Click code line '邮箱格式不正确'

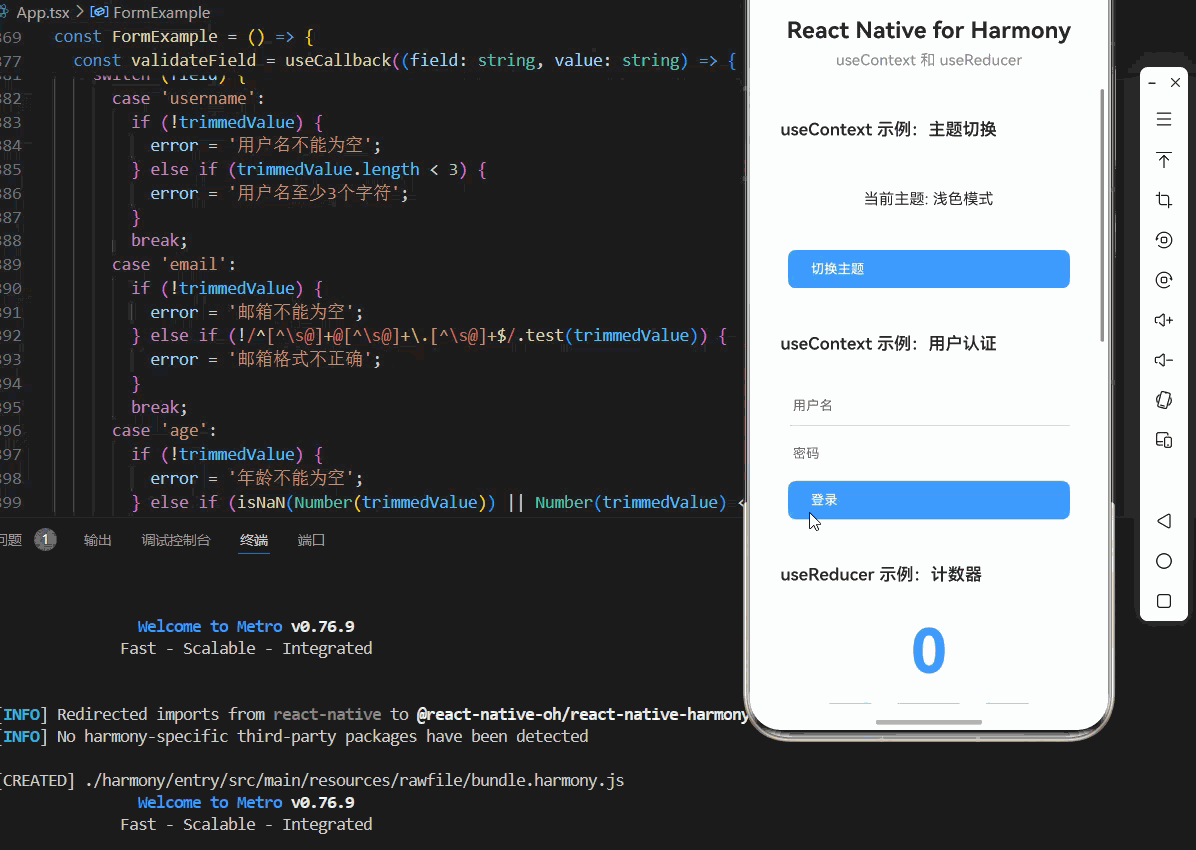coord(265,359)
